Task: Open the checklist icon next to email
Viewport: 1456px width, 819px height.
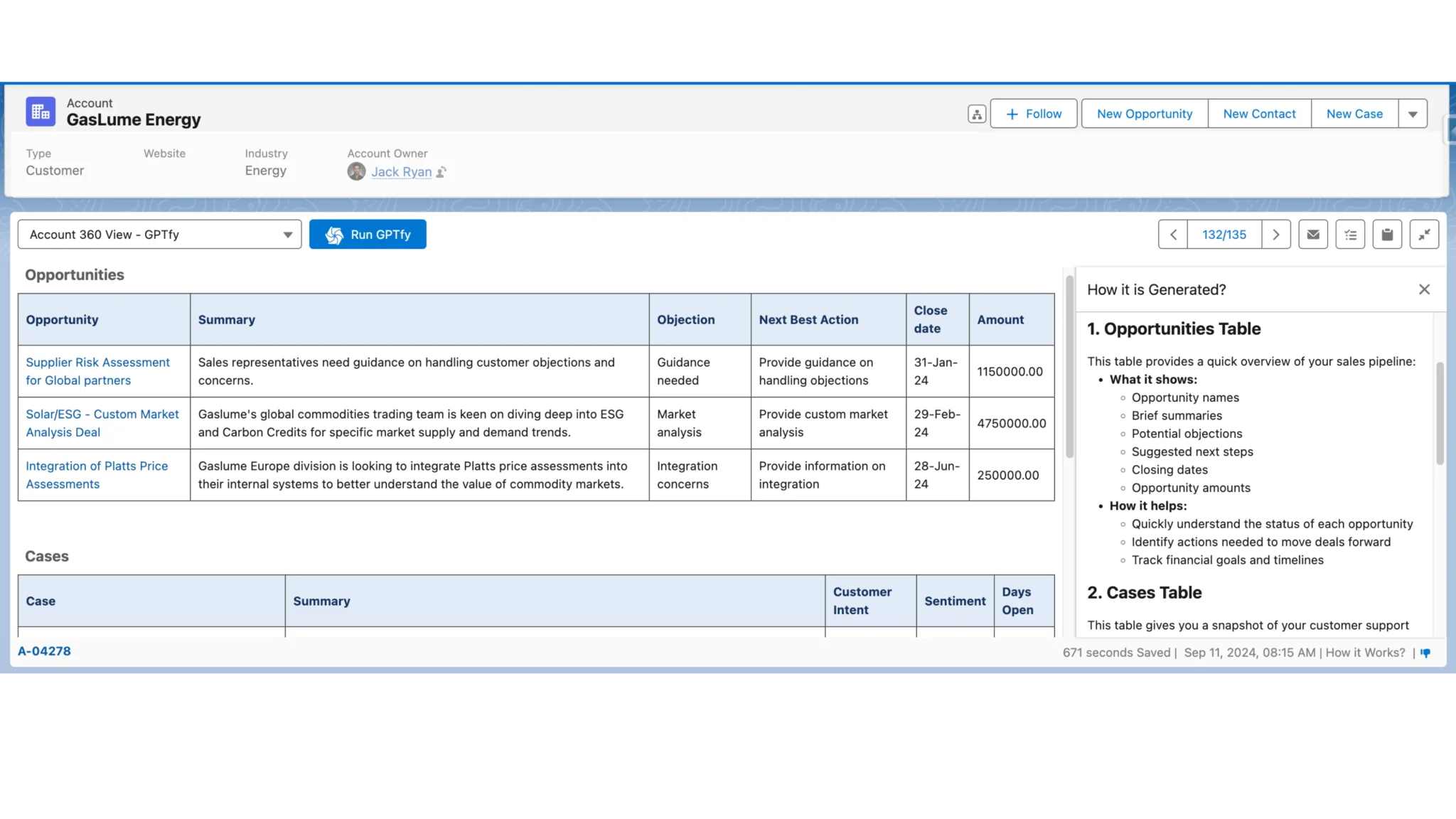Action: 1350,234
